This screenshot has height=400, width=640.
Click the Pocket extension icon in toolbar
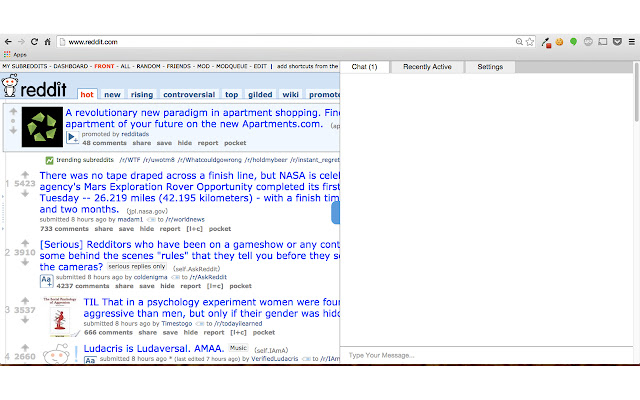click(617, 41)
